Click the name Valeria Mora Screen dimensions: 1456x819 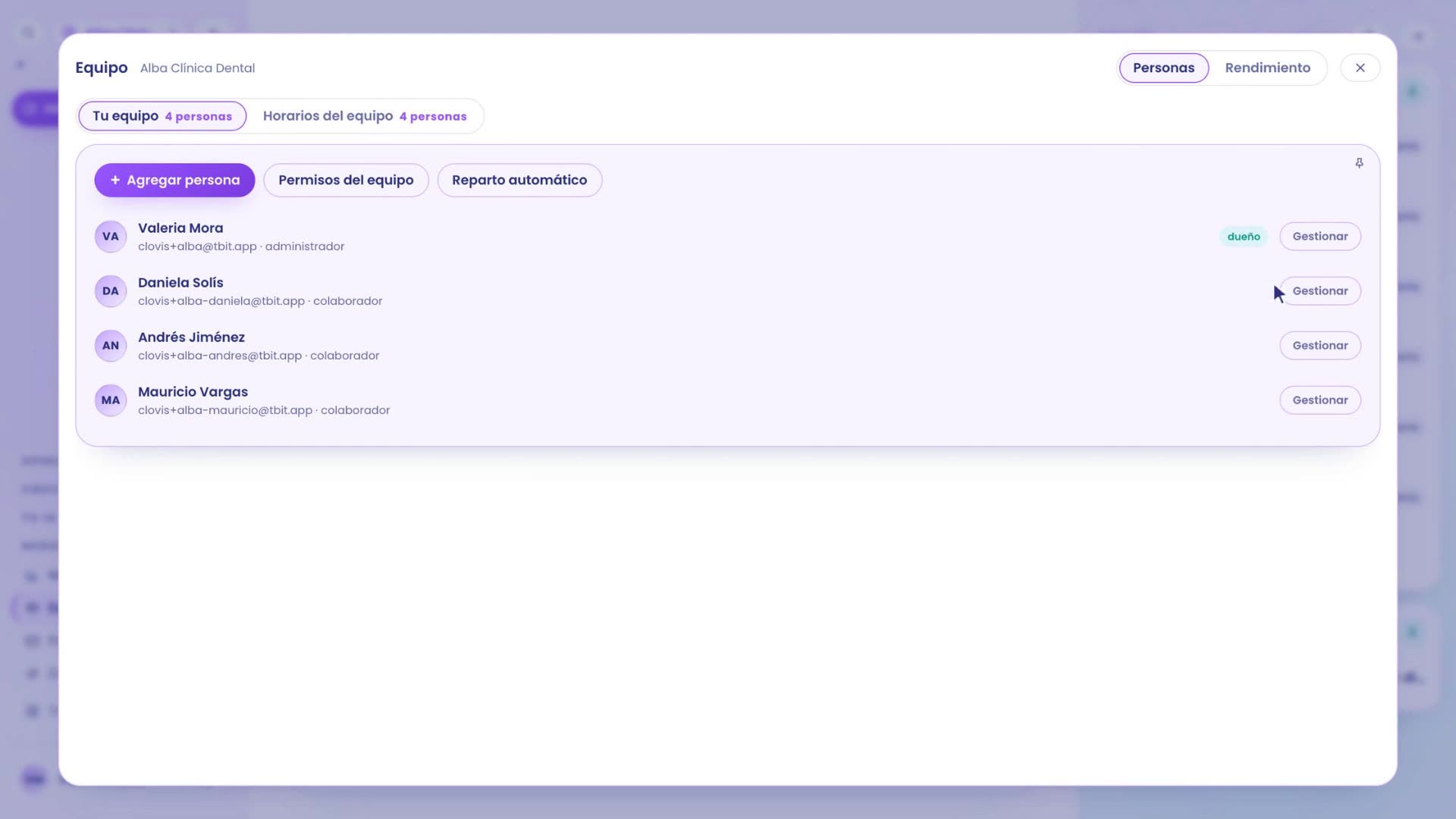[x=180, y=228]
